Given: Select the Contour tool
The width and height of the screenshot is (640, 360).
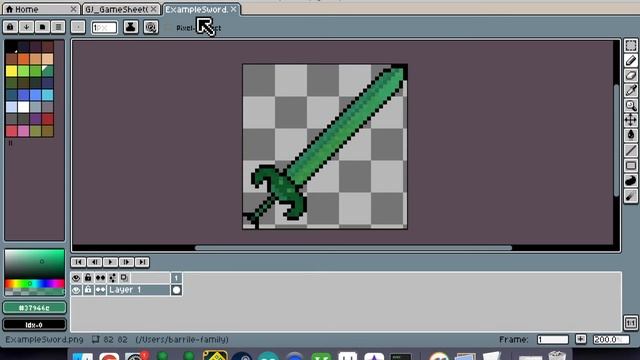Looking at the screenshot, I should click(x=631, y=181).
